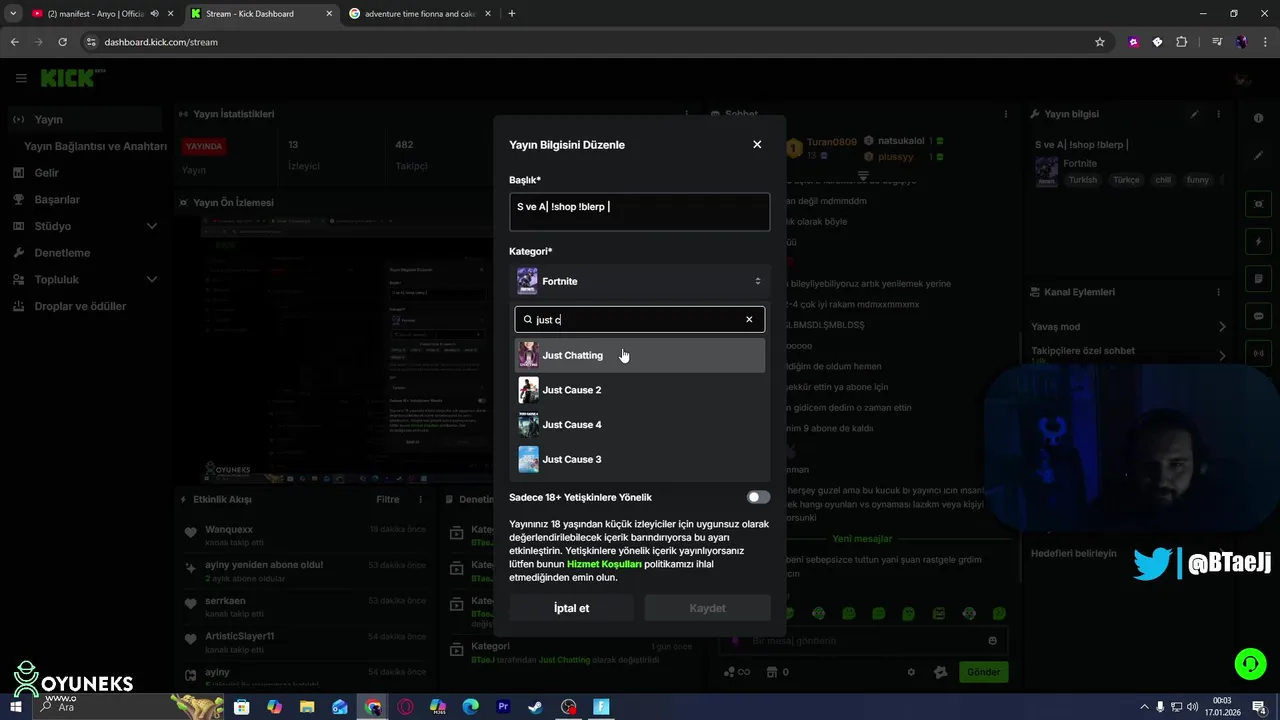
Task: Open the browser extensions puzzle icon
Action: [1181, 42]
